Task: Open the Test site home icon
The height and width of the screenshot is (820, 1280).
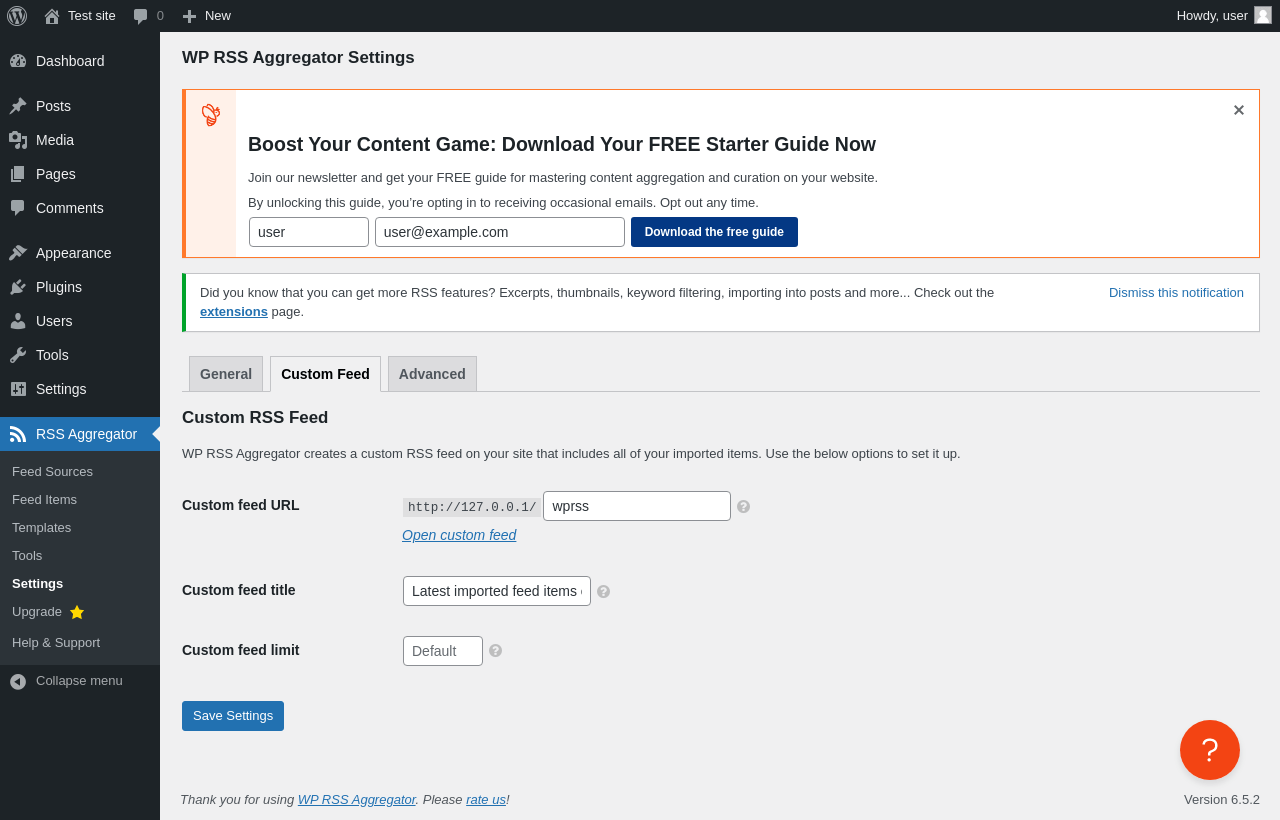Action: 52,16
